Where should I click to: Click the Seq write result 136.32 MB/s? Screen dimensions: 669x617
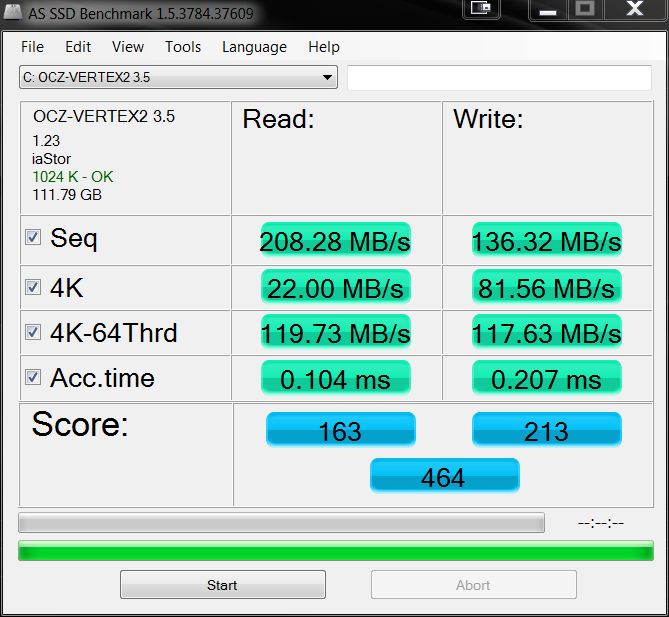tap(547, 240)
